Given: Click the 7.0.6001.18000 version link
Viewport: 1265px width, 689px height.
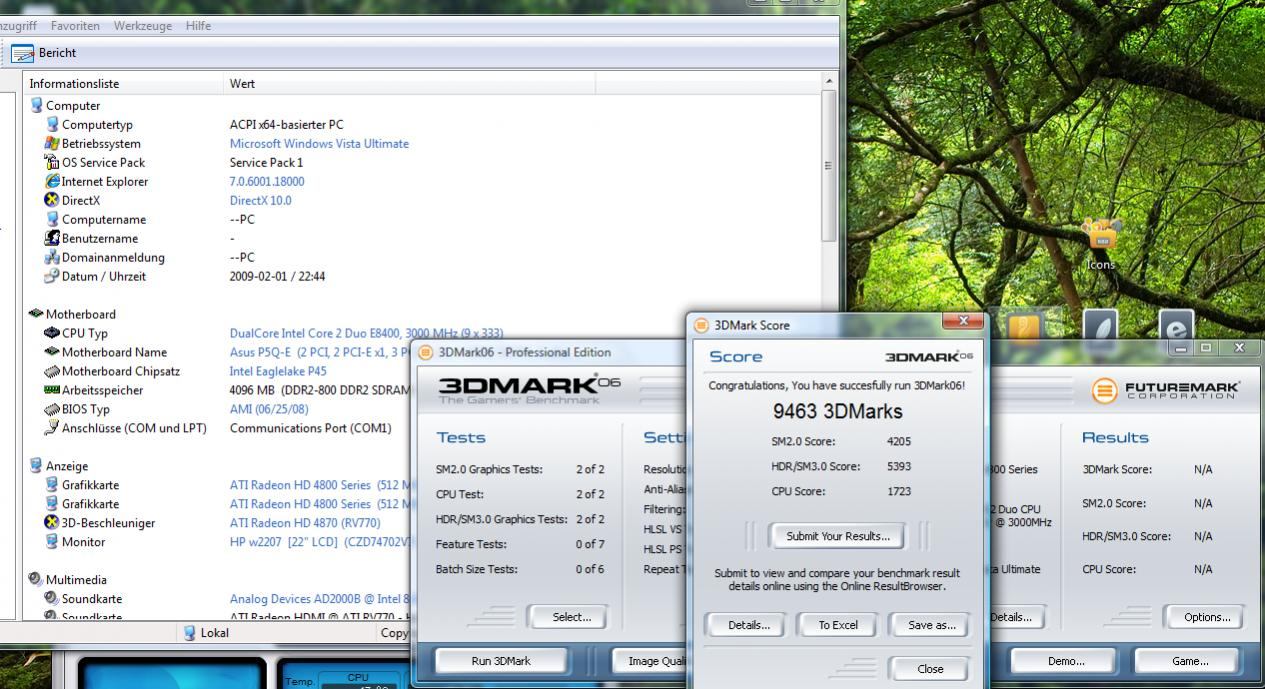Looking at the screenshot, I should pos(267,181).
